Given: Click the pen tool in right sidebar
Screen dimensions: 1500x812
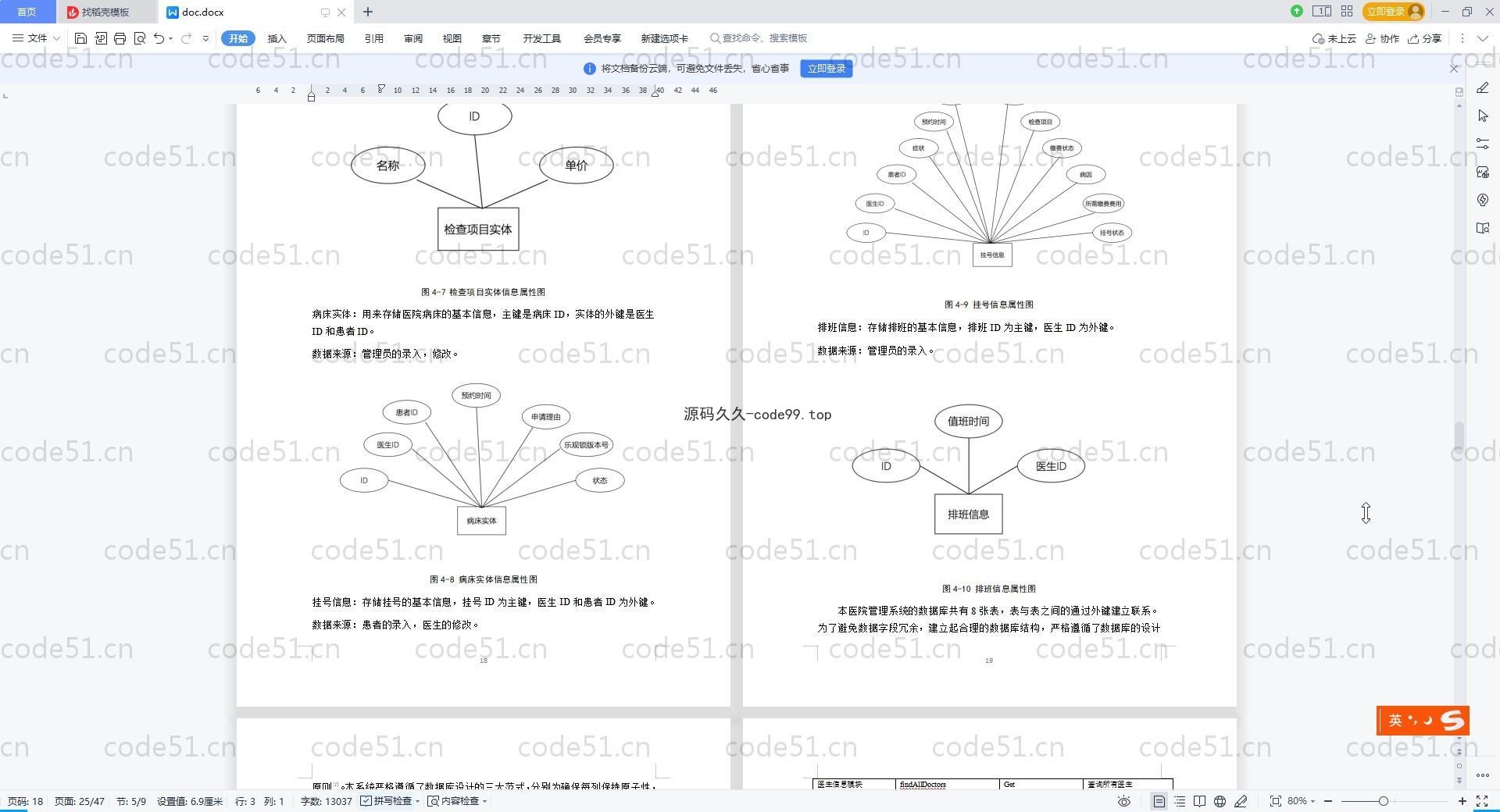Looking at the screenshot, I should pyautogui.click(x=1483, y=88).
